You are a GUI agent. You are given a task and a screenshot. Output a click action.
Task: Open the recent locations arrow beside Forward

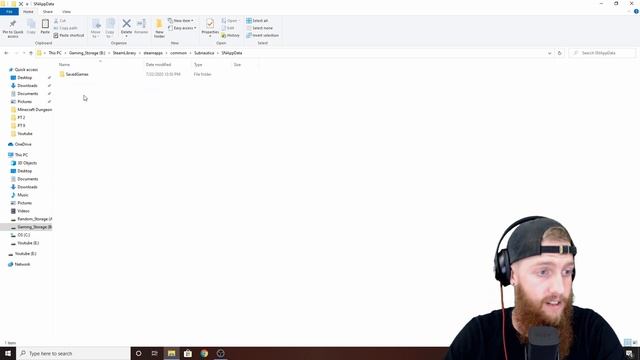[24, 53]
